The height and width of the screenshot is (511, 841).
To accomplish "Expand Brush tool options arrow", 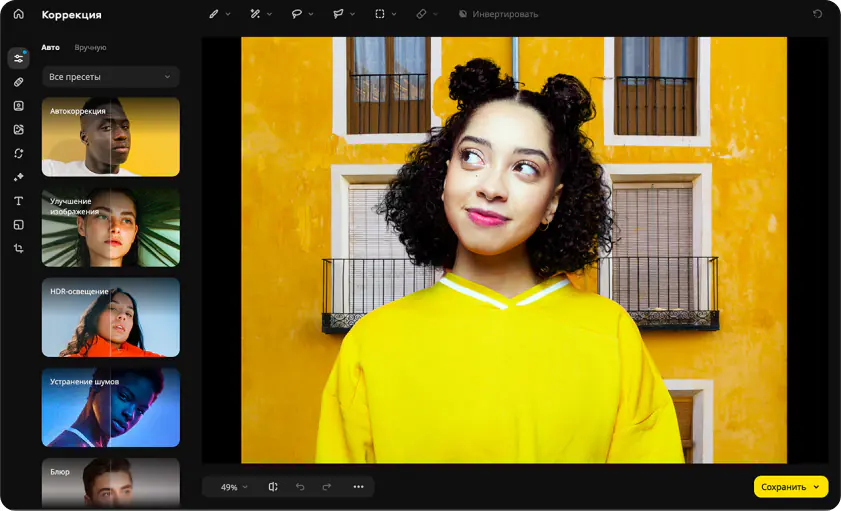I will click(228, 14).
